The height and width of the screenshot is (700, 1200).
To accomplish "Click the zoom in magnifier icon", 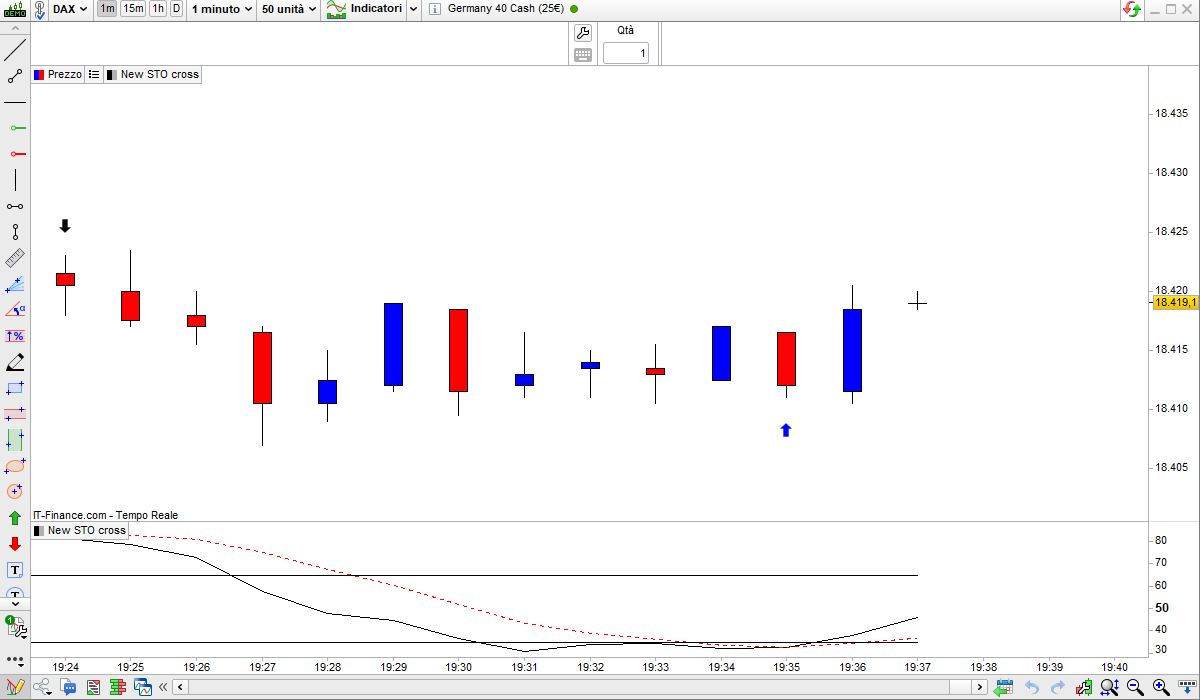I will [x=1161, y=687].
